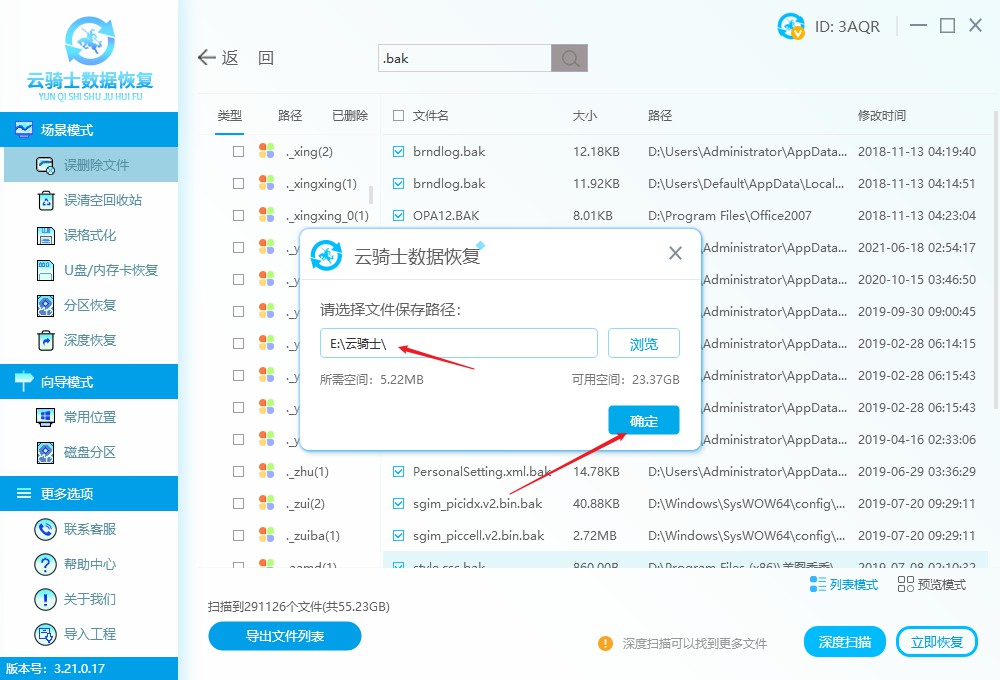
Task: Switch to 预览模式 preview view
Action: click(931, 584)
